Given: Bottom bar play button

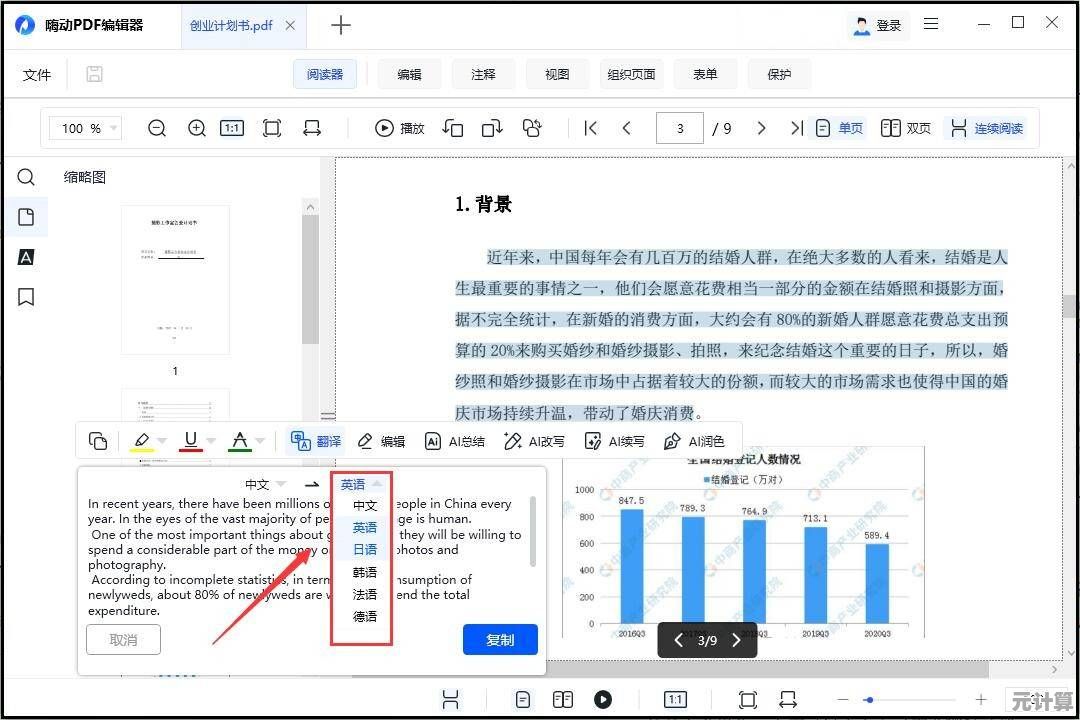Looking at the screenshot, I should click(603, 699).
